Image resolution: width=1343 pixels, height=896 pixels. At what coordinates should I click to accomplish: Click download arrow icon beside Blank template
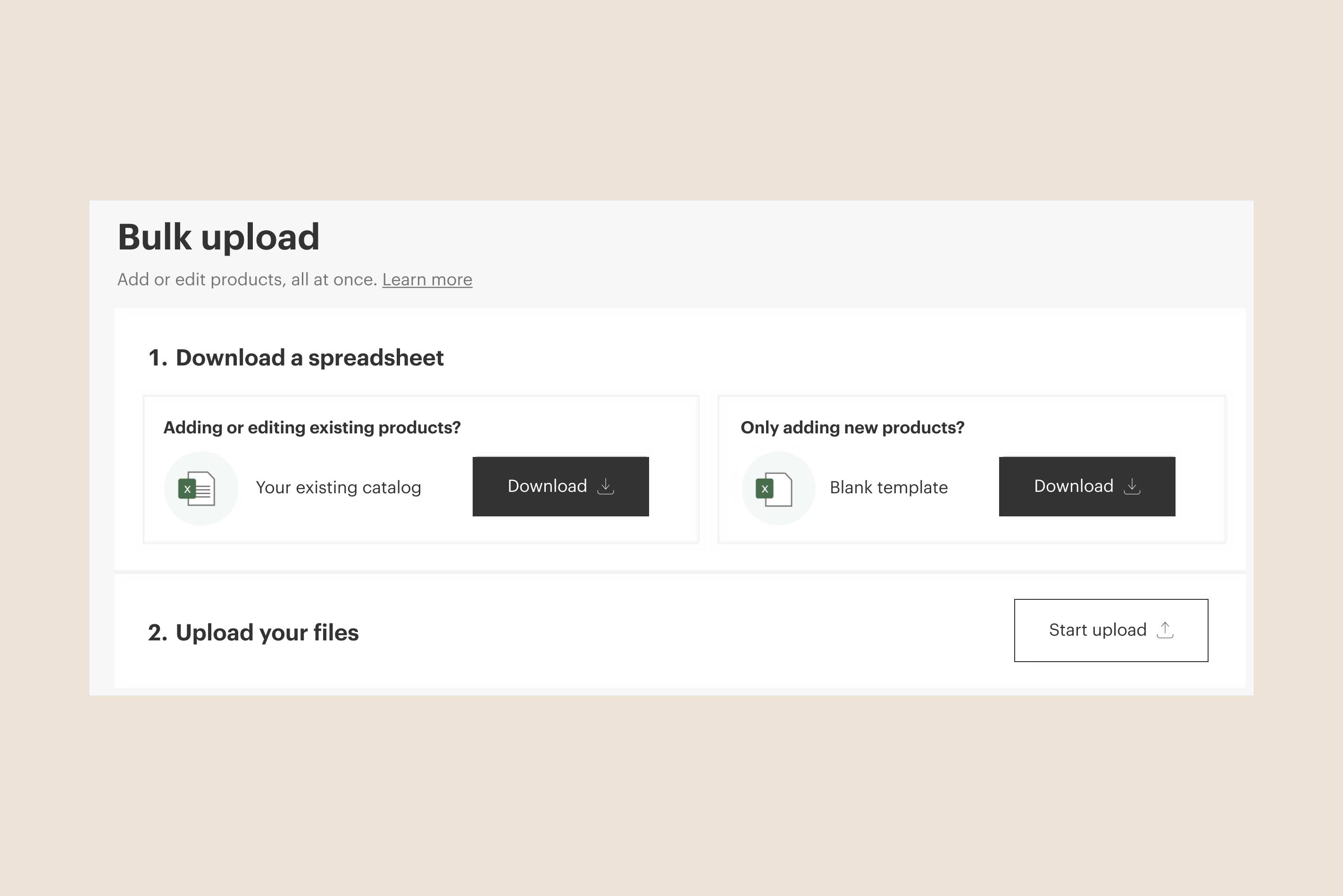pos(1132,486)
